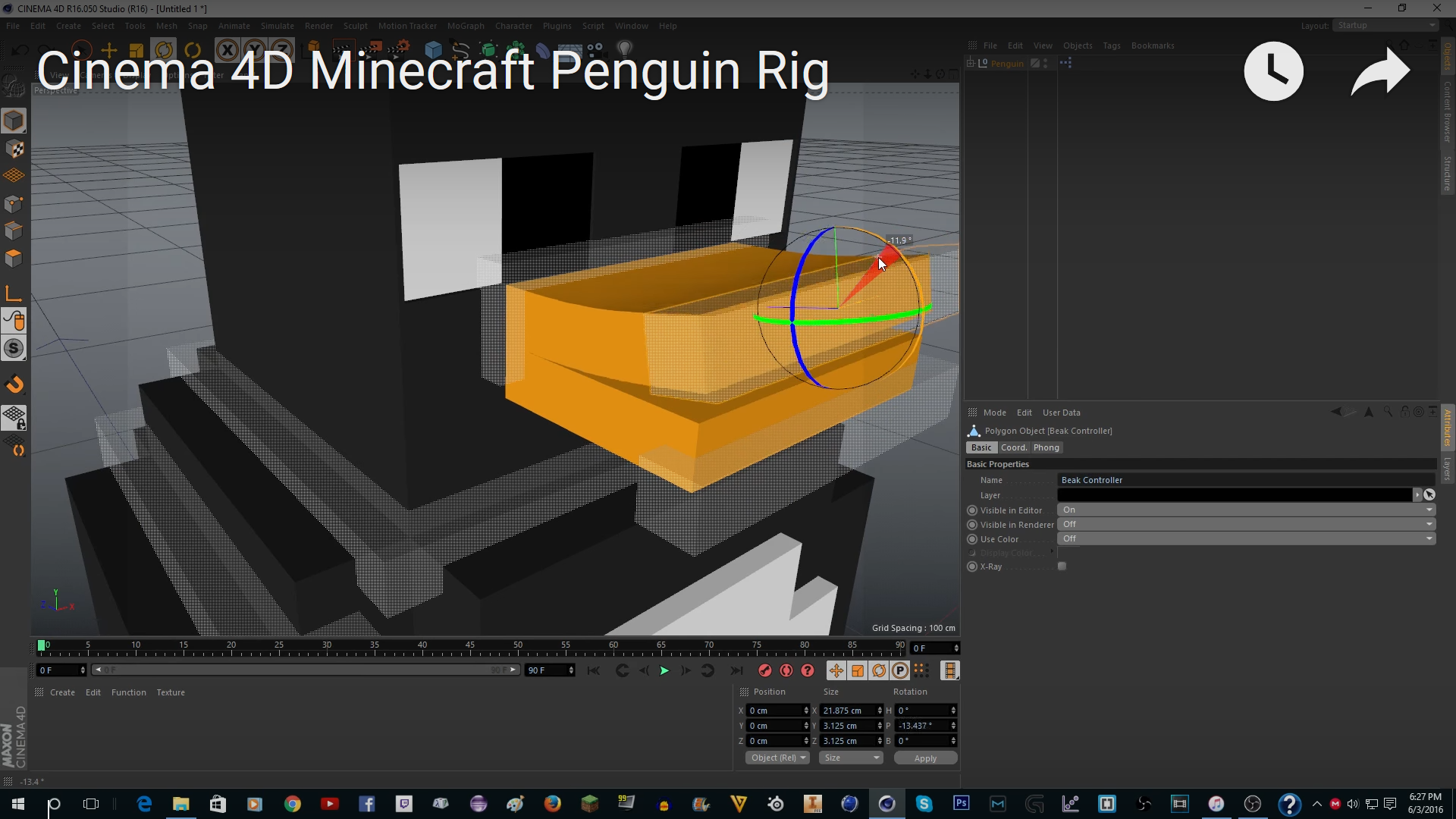
Task: Select the Workplane grid icon in left toolbar
Action: [14, 176]
